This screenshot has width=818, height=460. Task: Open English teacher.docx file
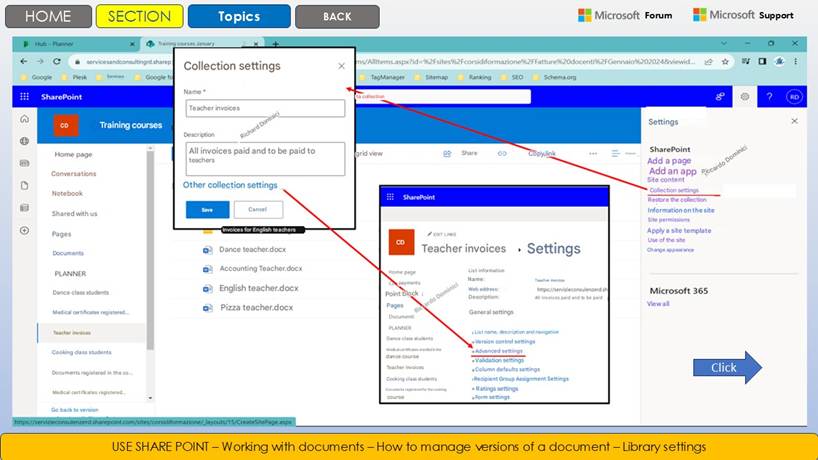click(x=259, y=288)
